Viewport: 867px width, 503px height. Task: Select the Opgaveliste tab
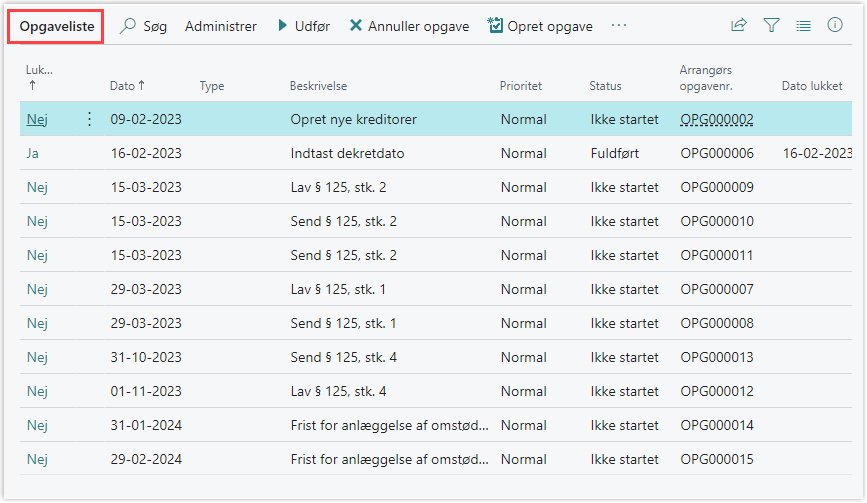[x=56, y=26]
